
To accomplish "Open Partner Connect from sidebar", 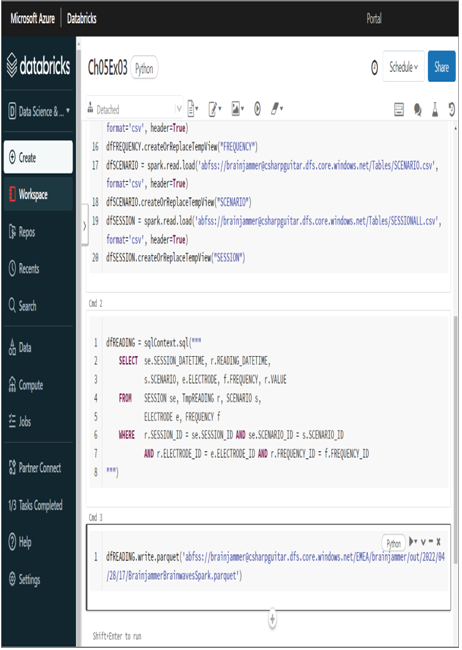I will [x=35, y=468].
